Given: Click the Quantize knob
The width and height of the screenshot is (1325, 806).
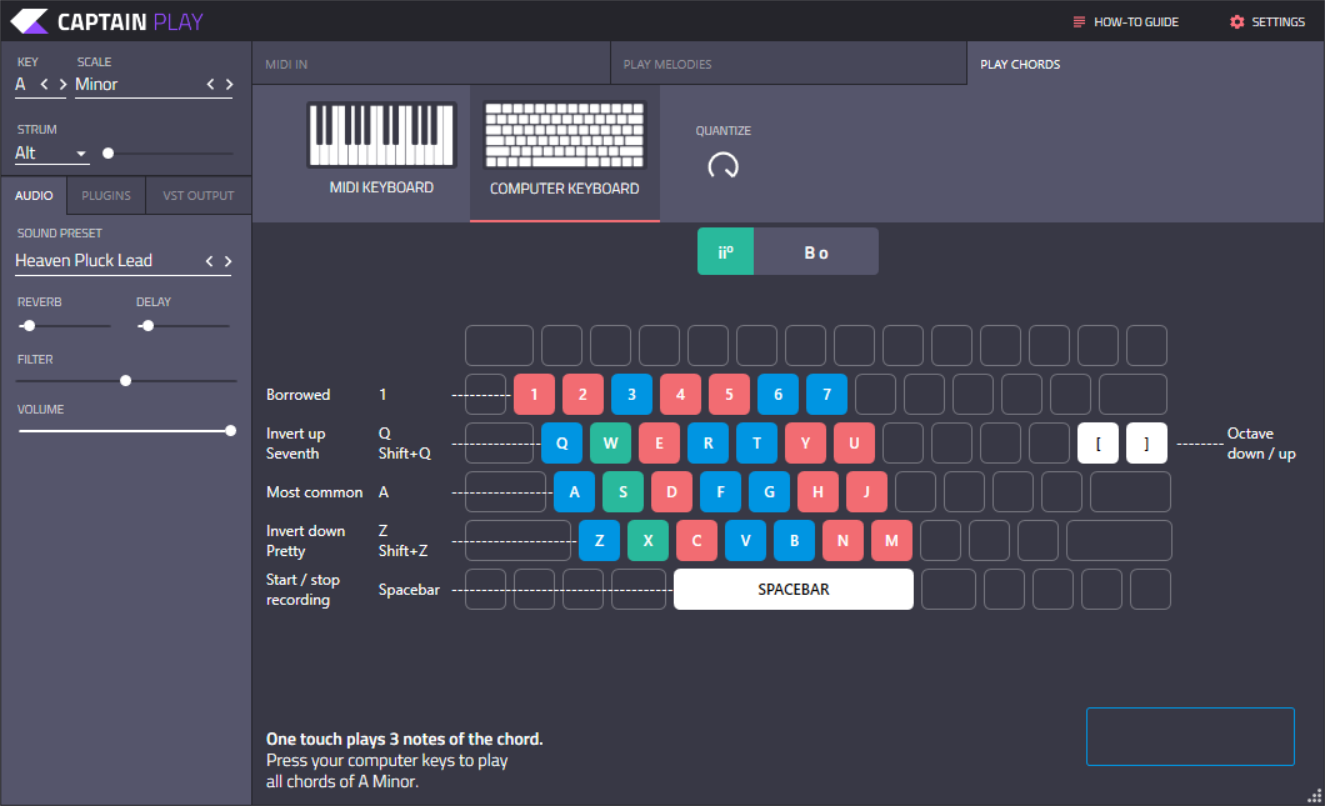Looking at the screenshot, I should tap(723, 165).
